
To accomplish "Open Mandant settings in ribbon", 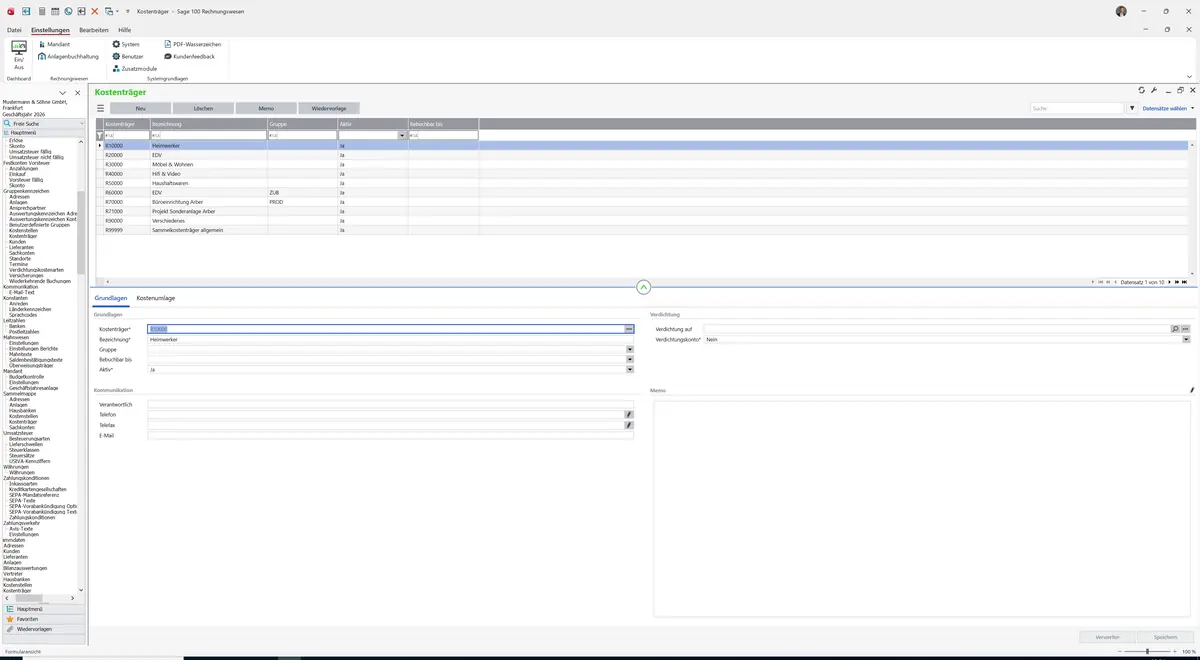I will pyautogui.click(x=55, y=44).
